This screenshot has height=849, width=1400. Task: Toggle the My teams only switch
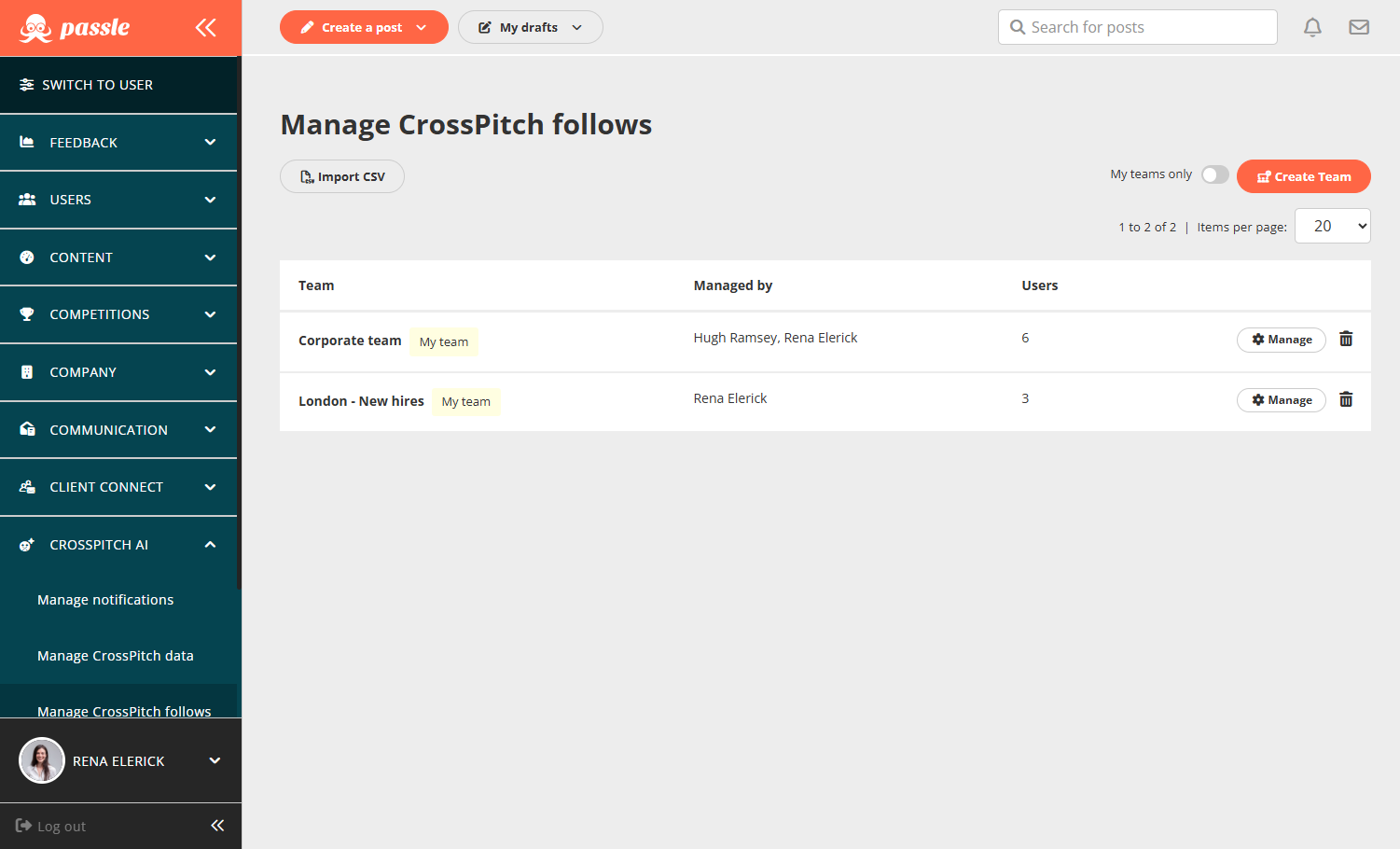(x=1215, y=174)
